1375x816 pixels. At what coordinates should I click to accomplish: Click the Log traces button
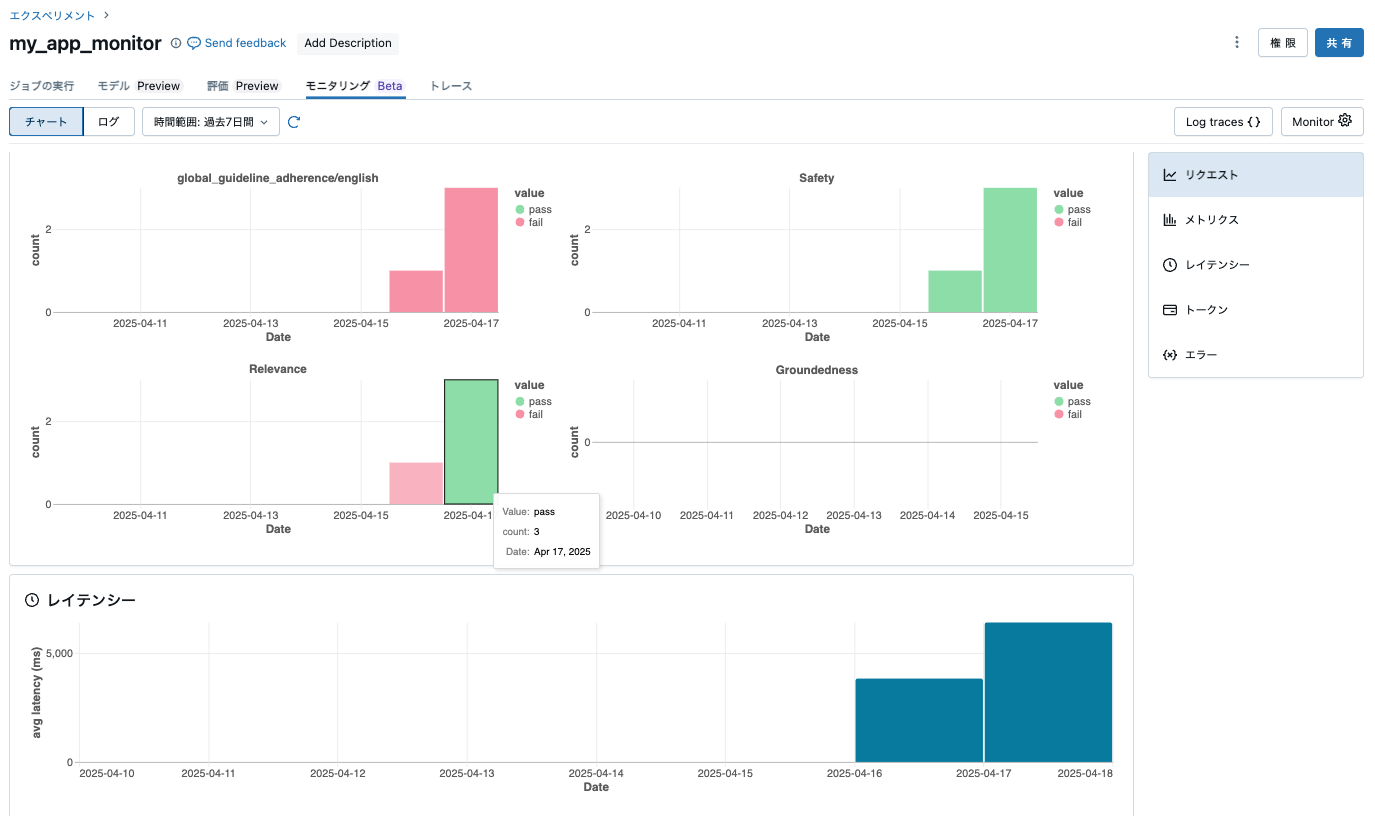tap(1222, 122)
